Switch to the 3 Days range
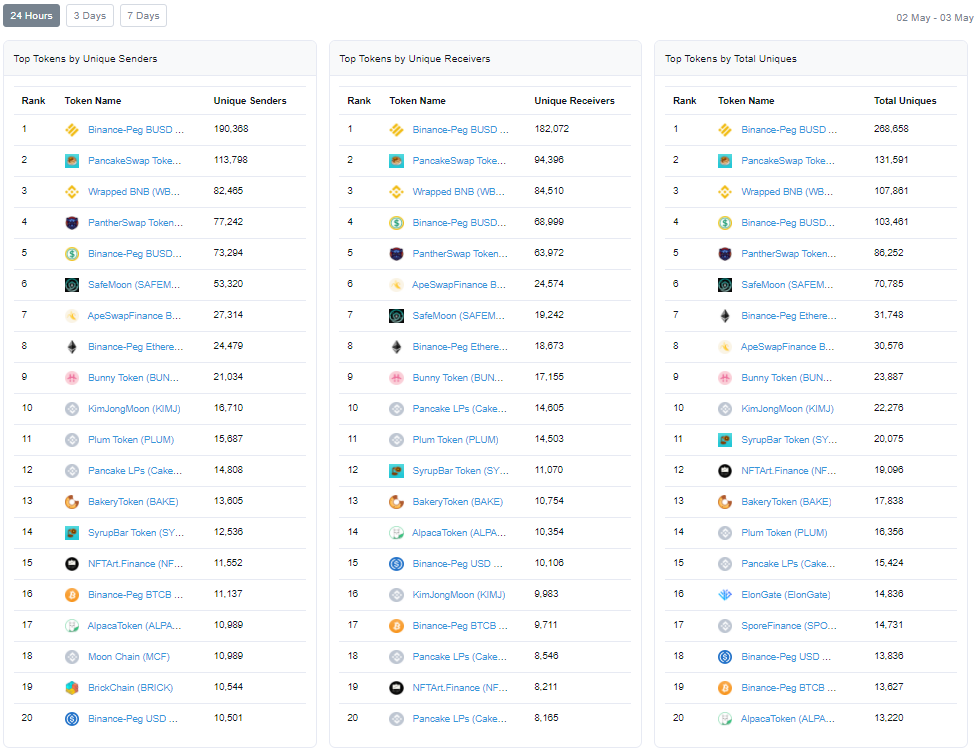Image resolution: width=977 pixels, height=755 pixels. (90, 16)
